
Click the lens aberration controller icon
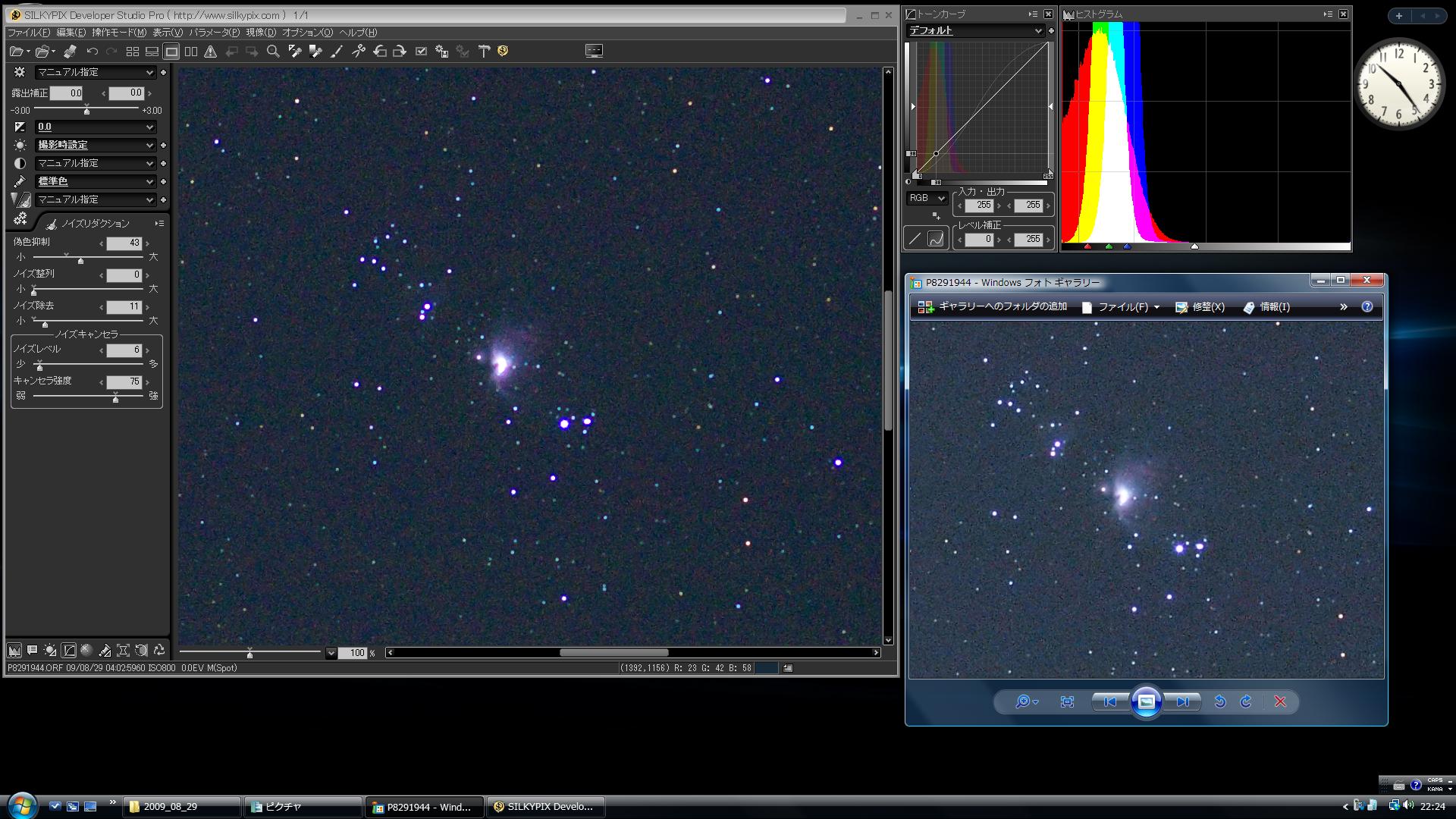123,651
